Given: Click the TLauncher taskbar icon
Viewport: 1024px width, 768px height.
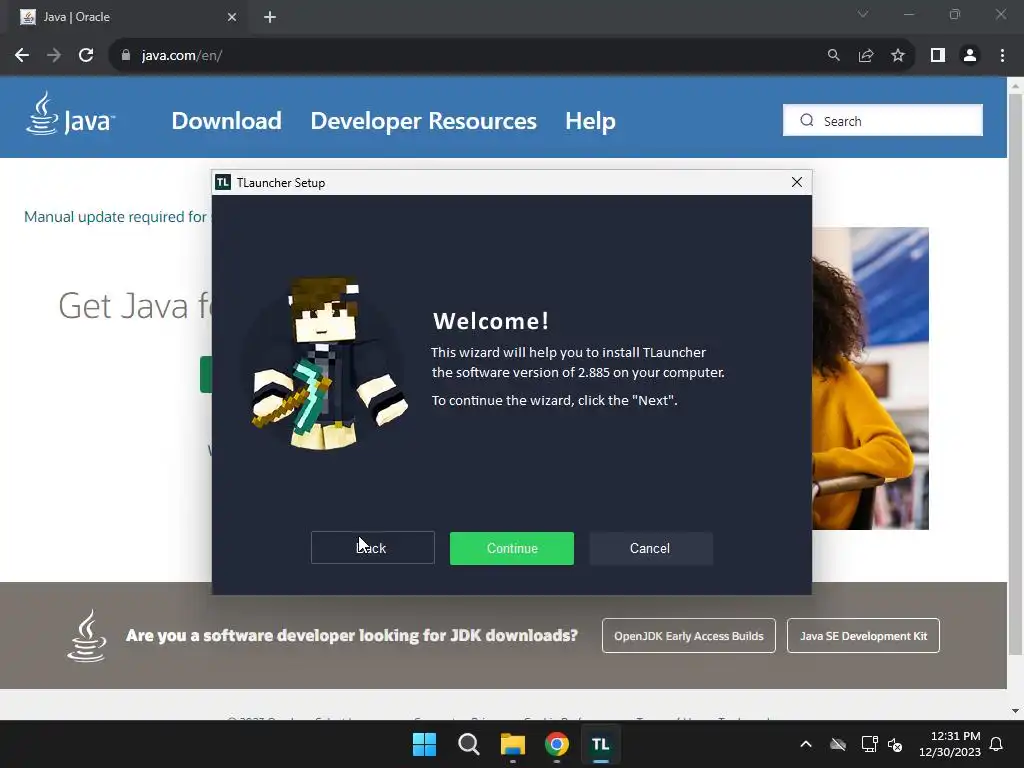Looking at the screenshot, I should 600,744.
